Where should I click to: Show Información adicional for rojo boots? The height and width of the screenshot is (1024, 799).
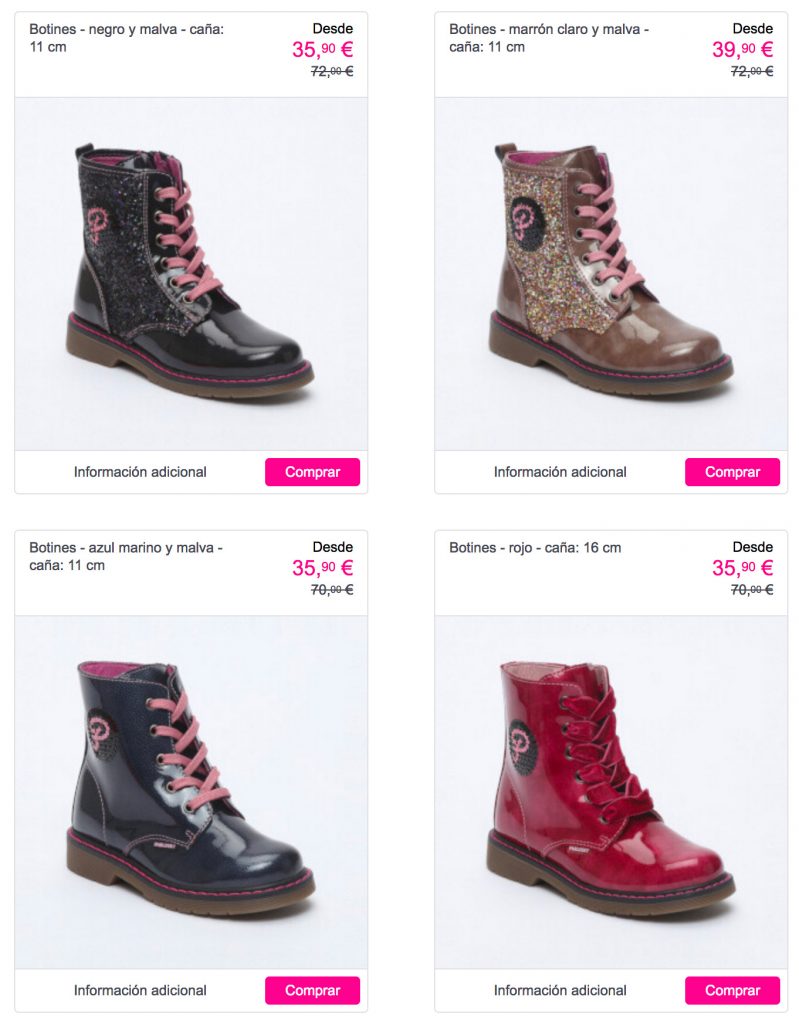click(560, 990)
